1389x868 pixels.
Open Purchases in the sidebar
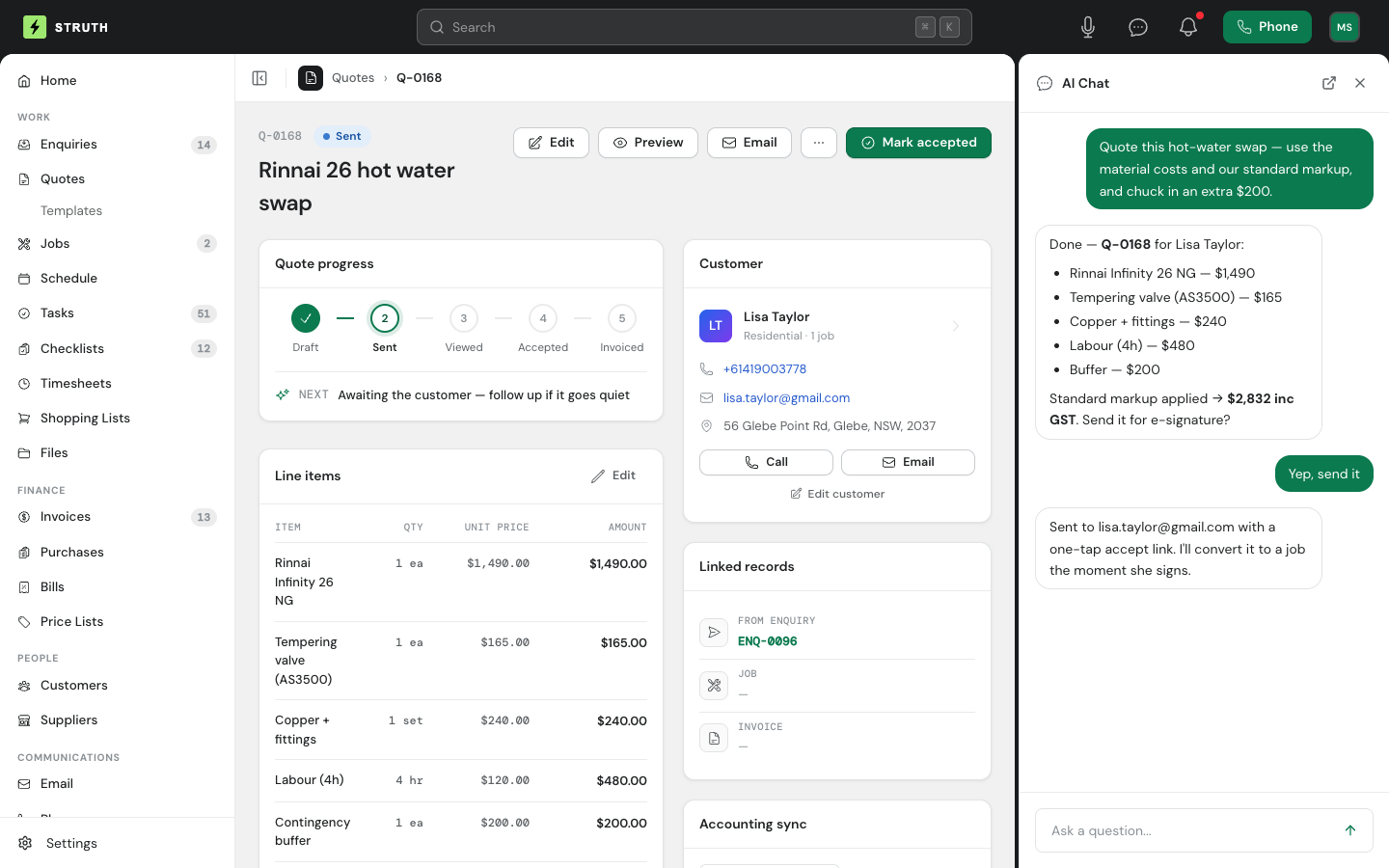(117, 553)
